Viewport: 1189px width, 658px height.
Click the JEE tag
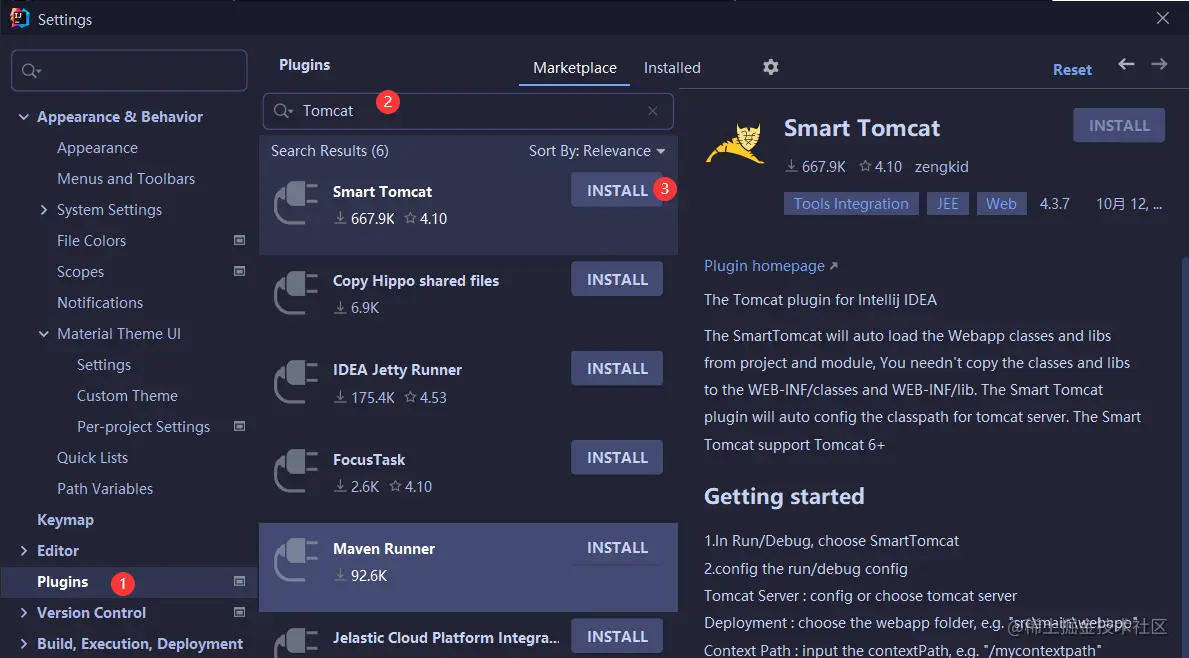[x=947, y=204]
